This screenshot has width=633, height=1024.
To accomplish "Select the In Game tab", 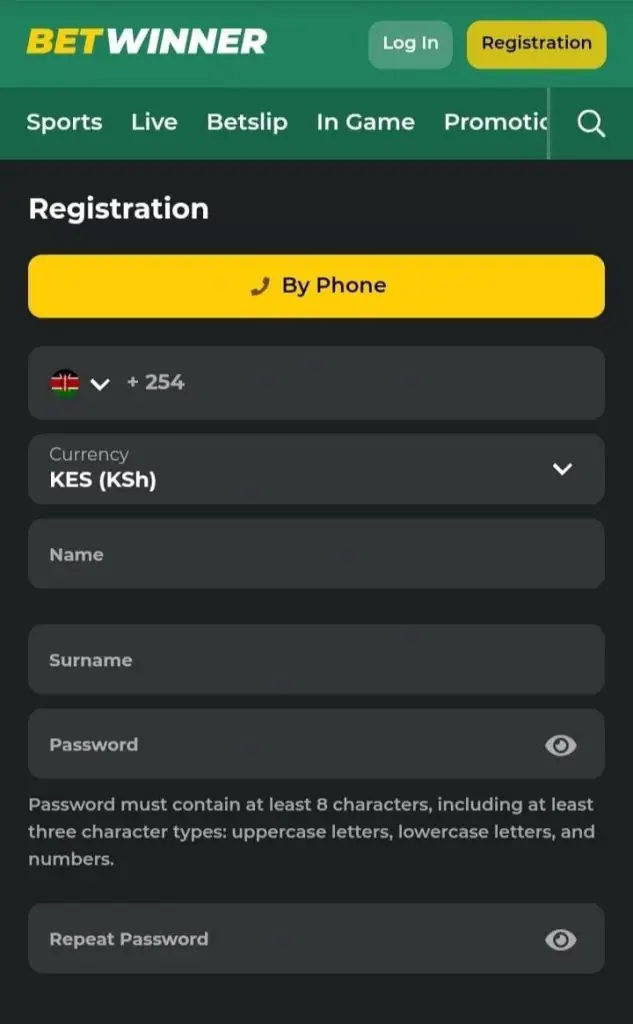I will [x=365, y=122].
